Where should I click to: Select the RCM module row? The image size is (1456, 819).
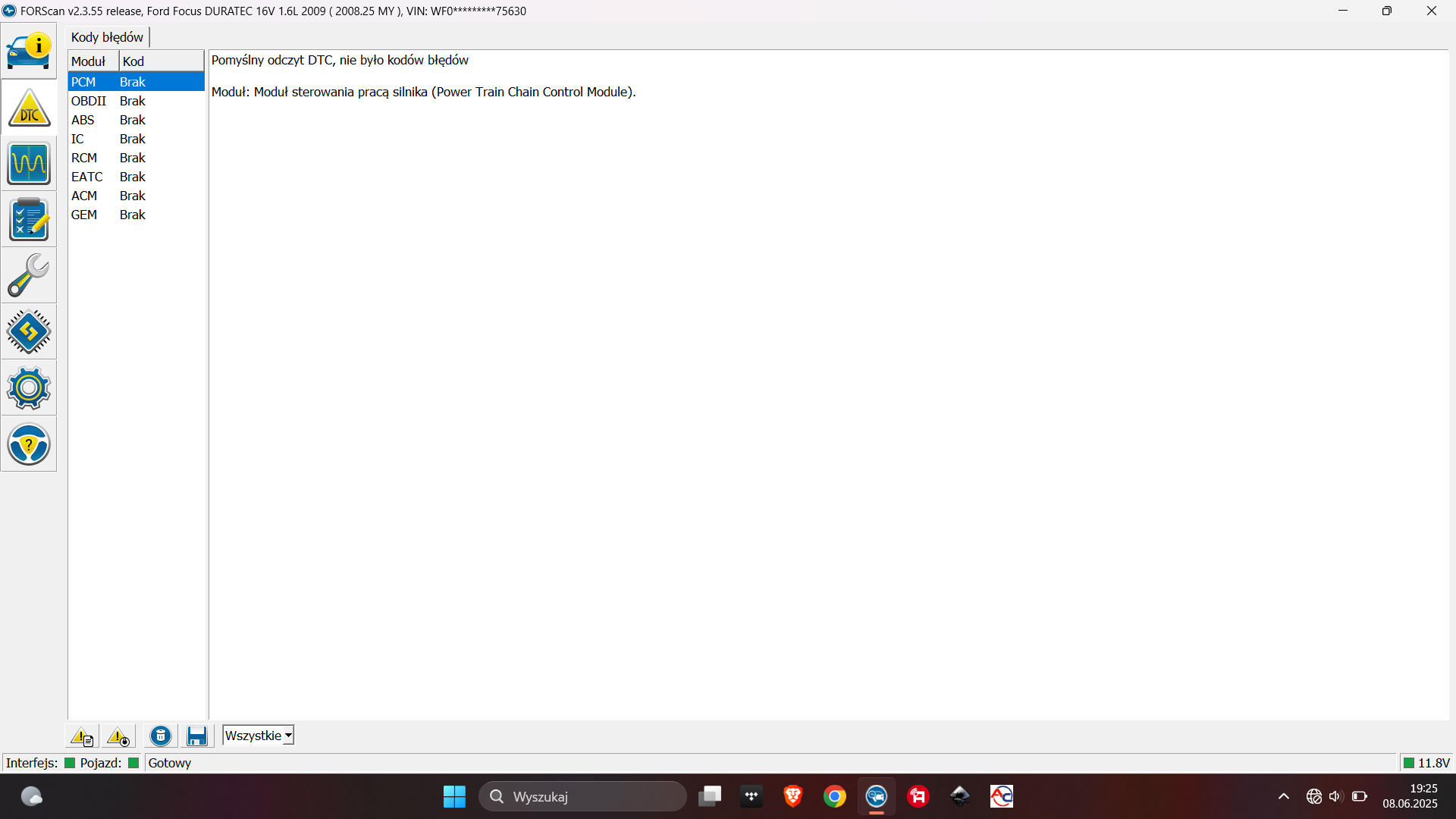(136, 158)
